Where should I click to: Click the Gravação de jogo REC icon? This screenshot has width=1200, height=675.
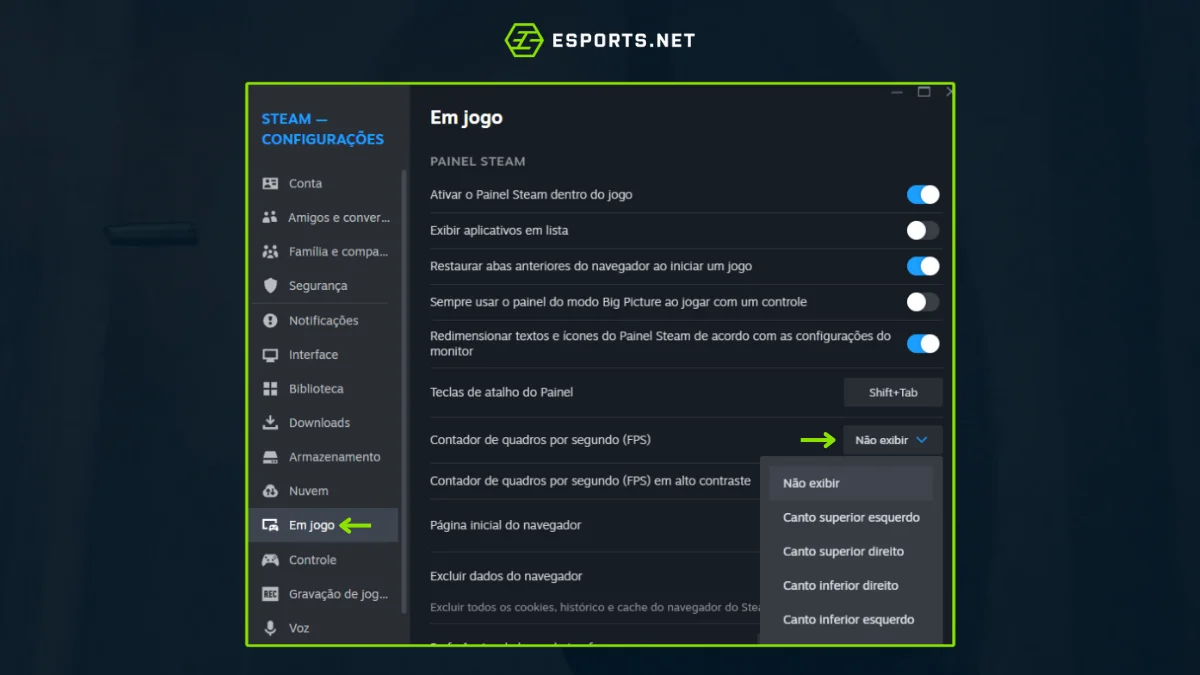click(270, 594)
